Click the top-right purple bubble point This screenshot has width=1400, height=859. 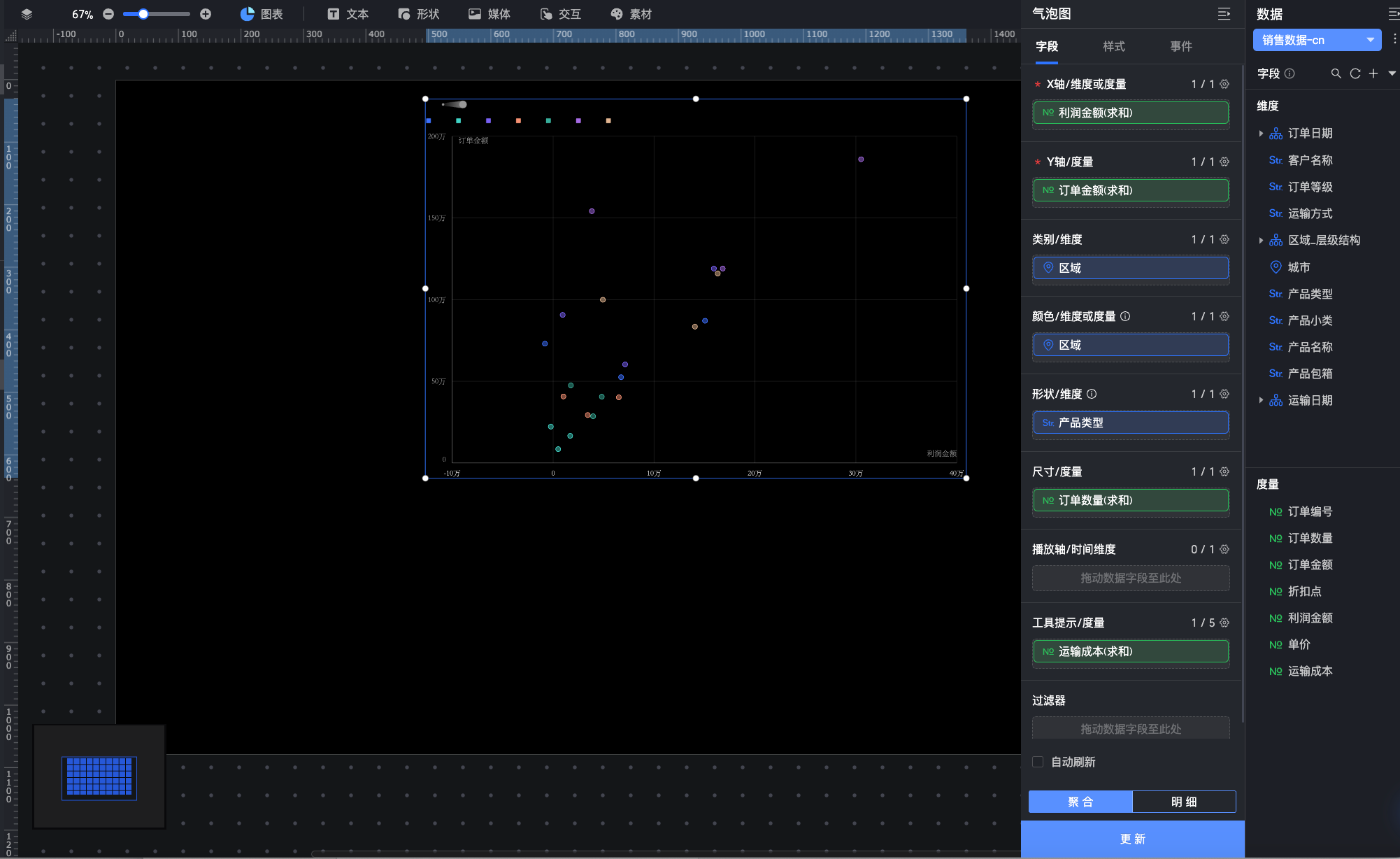coord(861,159)
